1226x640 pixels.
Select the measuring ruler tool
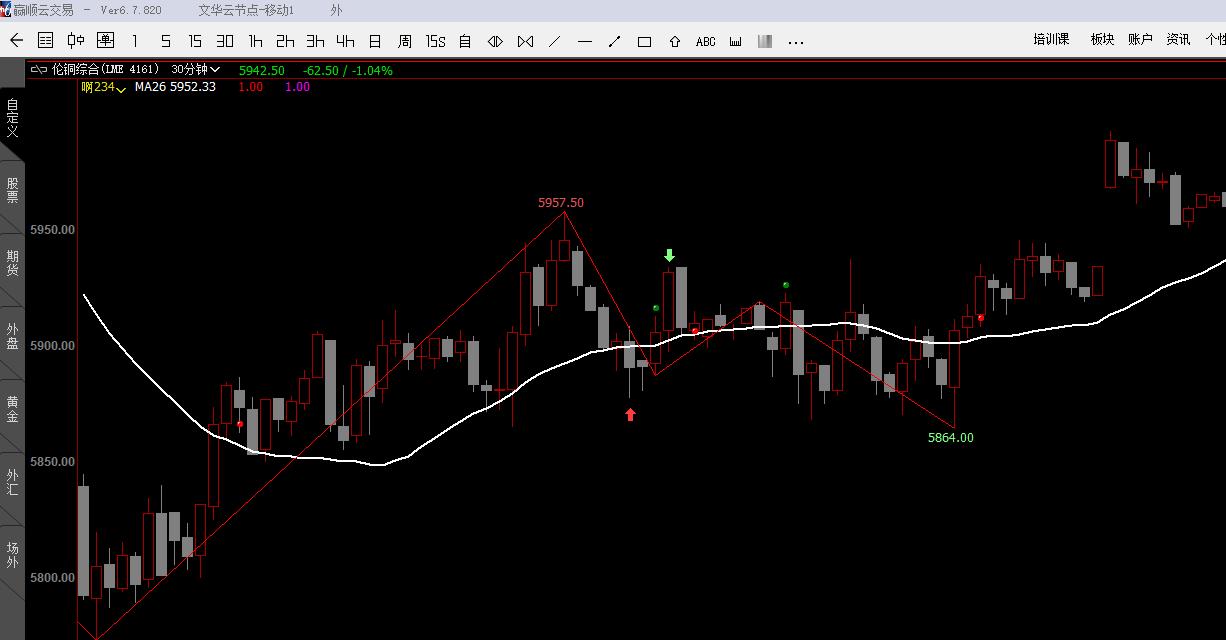736,41
